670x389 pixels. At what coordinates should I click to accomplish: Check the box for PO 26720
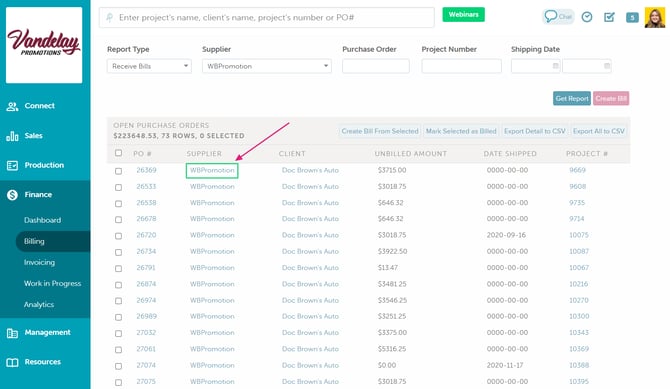pos(118,236)
